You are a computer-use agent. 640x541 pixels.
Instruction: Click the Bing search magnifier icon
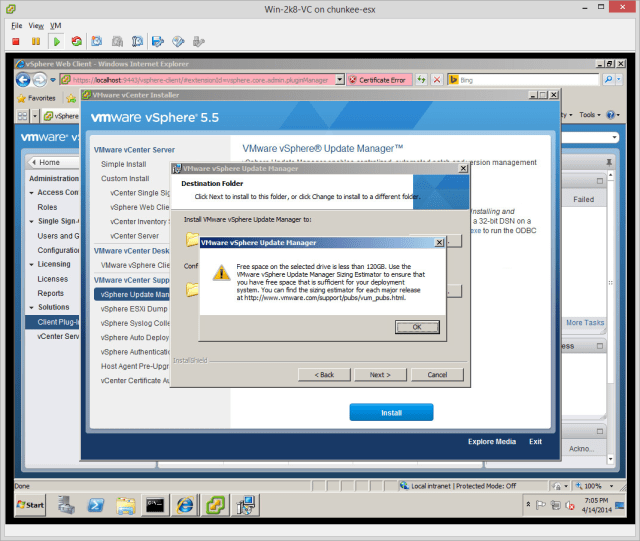coord(608,80)
